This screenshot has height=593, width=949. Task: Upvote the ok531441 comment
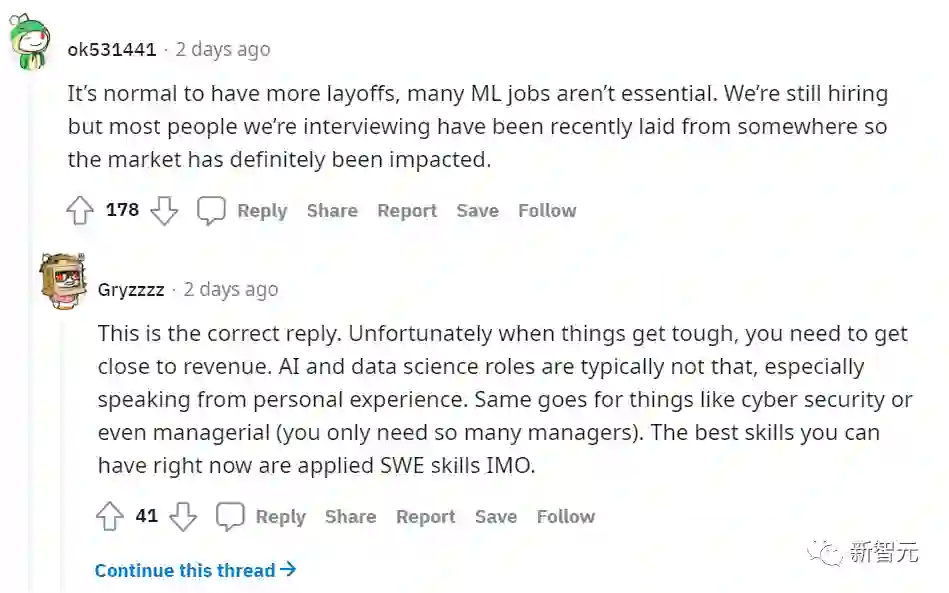pyautogui.click(x=80, y=211)
